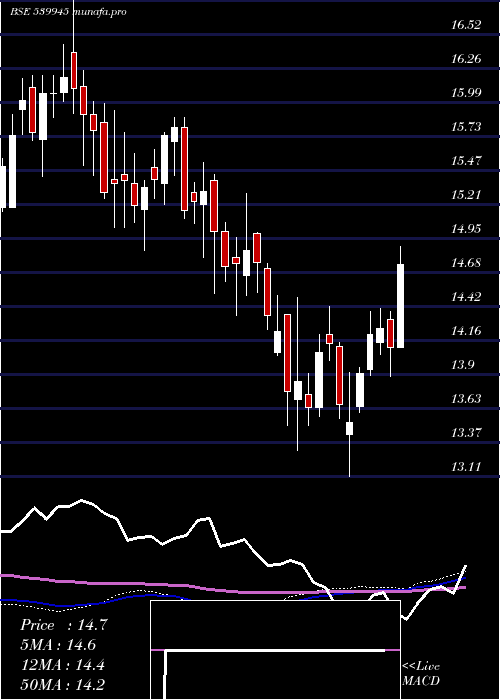This screenshot has height=700, width=500.
Task: Click the lowest white candle near 13.37
Action: pyautogui.click(x=349, y=428)
